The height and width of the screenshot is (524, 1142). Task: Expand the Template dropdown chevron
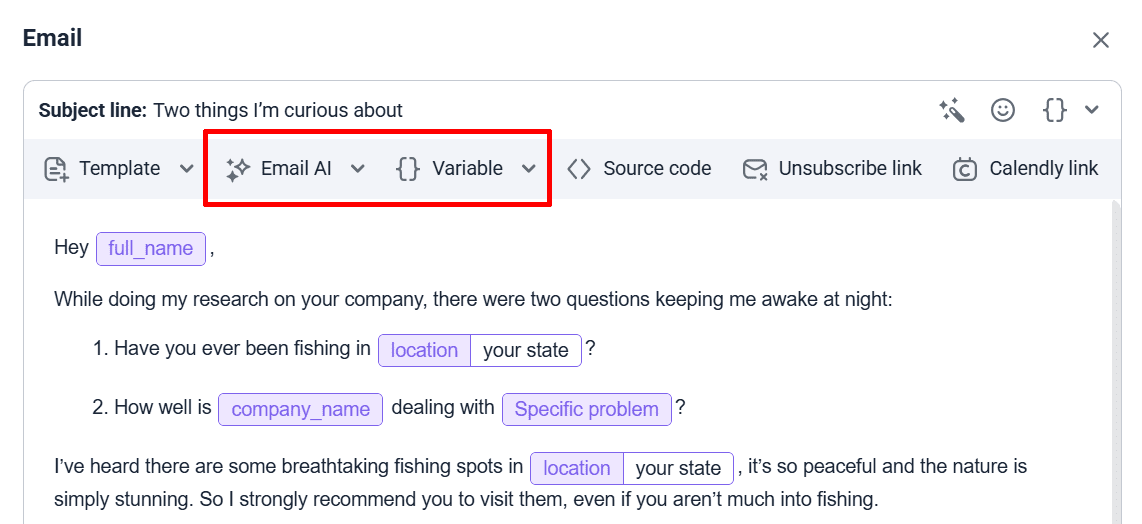click(x=186, y=169)
